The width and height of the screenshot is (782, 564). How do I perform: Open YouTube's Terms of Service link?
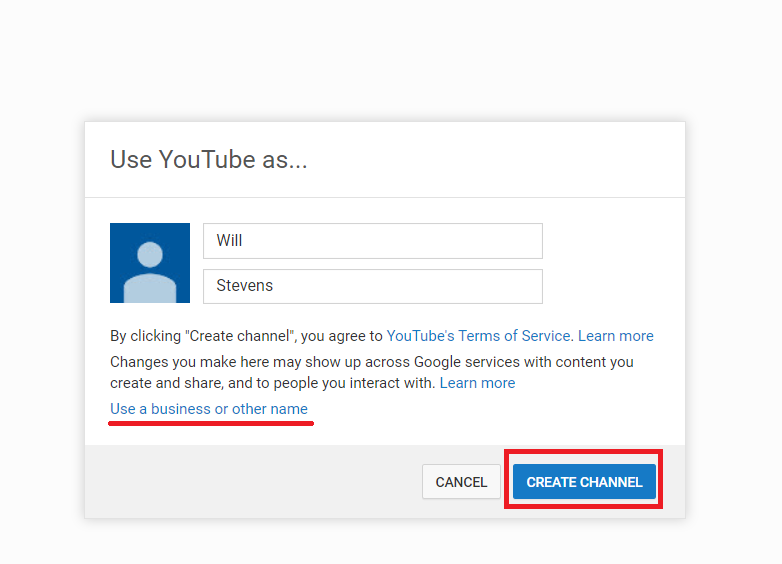pos(478,336)
